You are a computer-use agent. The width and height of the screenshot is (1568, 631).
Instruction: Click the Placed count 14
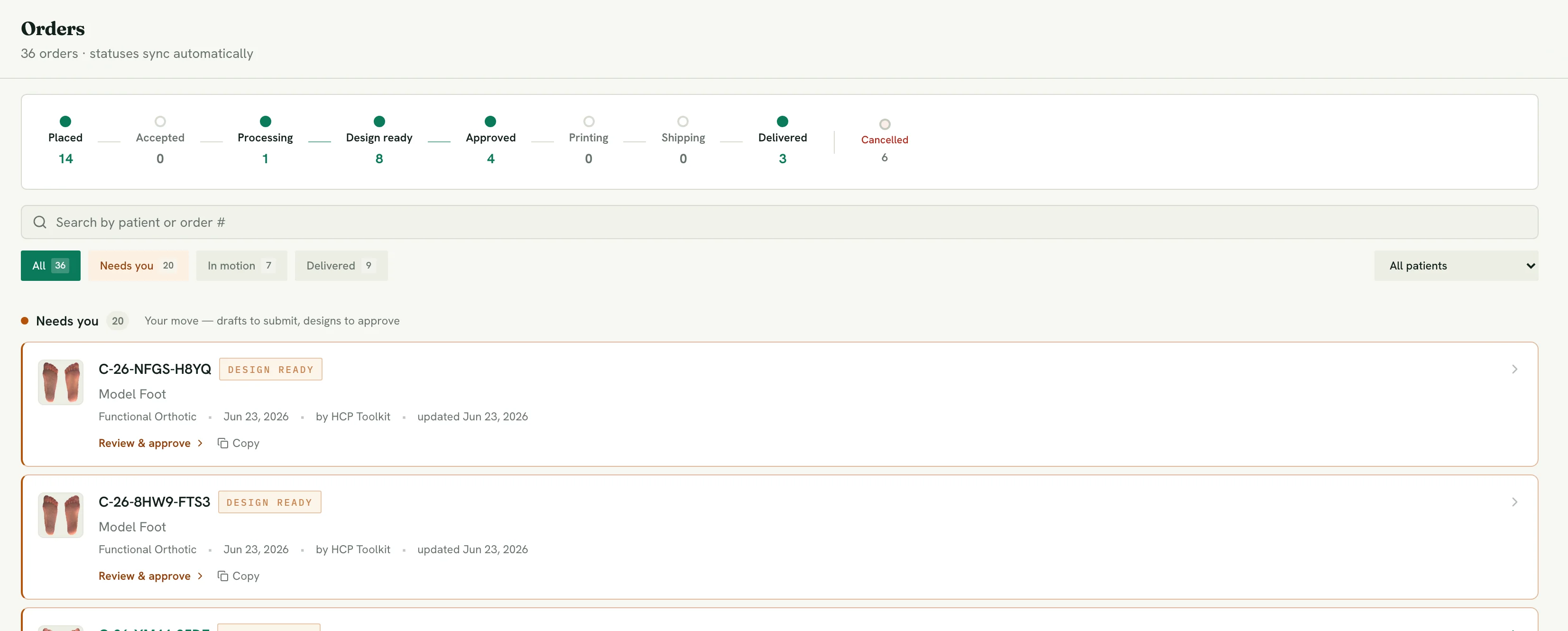coord(65,159)
